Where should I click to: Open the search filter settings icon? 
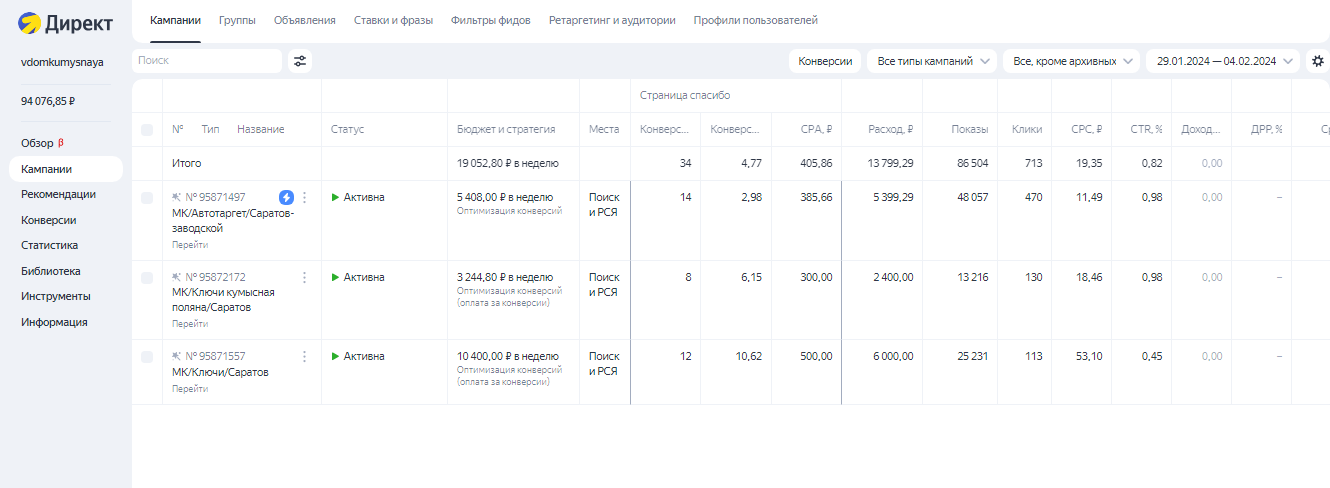point(299,61)
